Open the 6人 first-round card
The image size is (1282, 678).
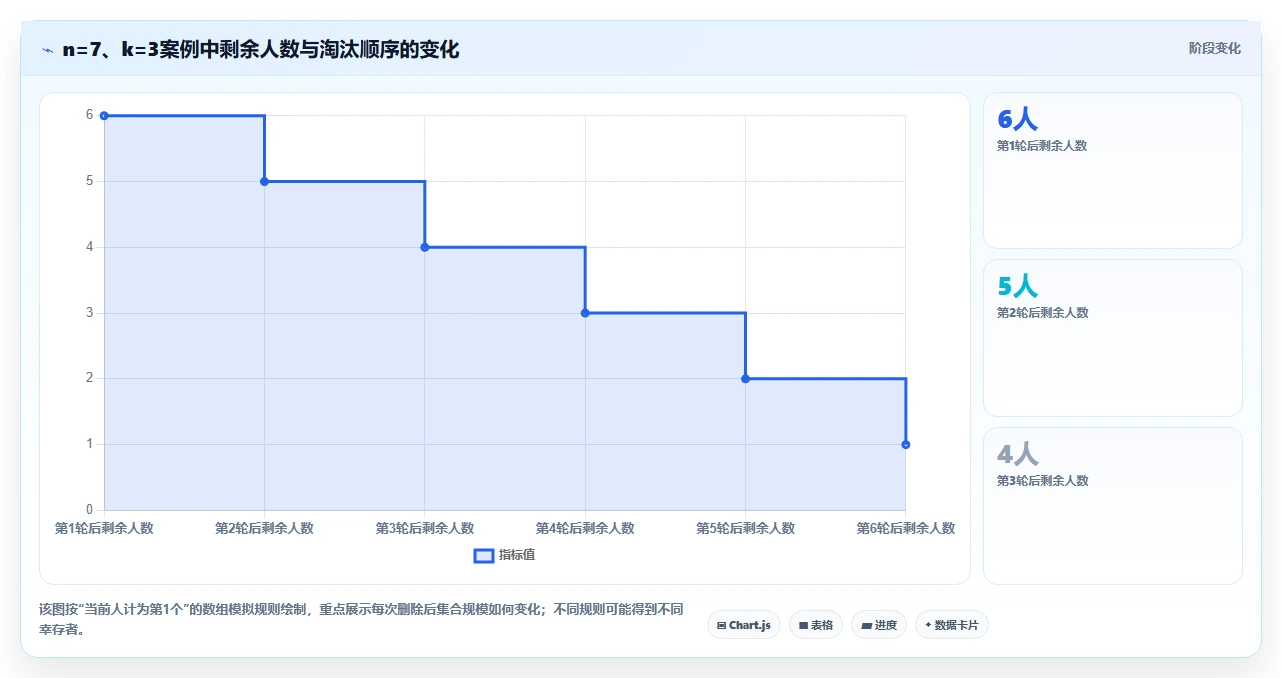tap(1113, 170)
